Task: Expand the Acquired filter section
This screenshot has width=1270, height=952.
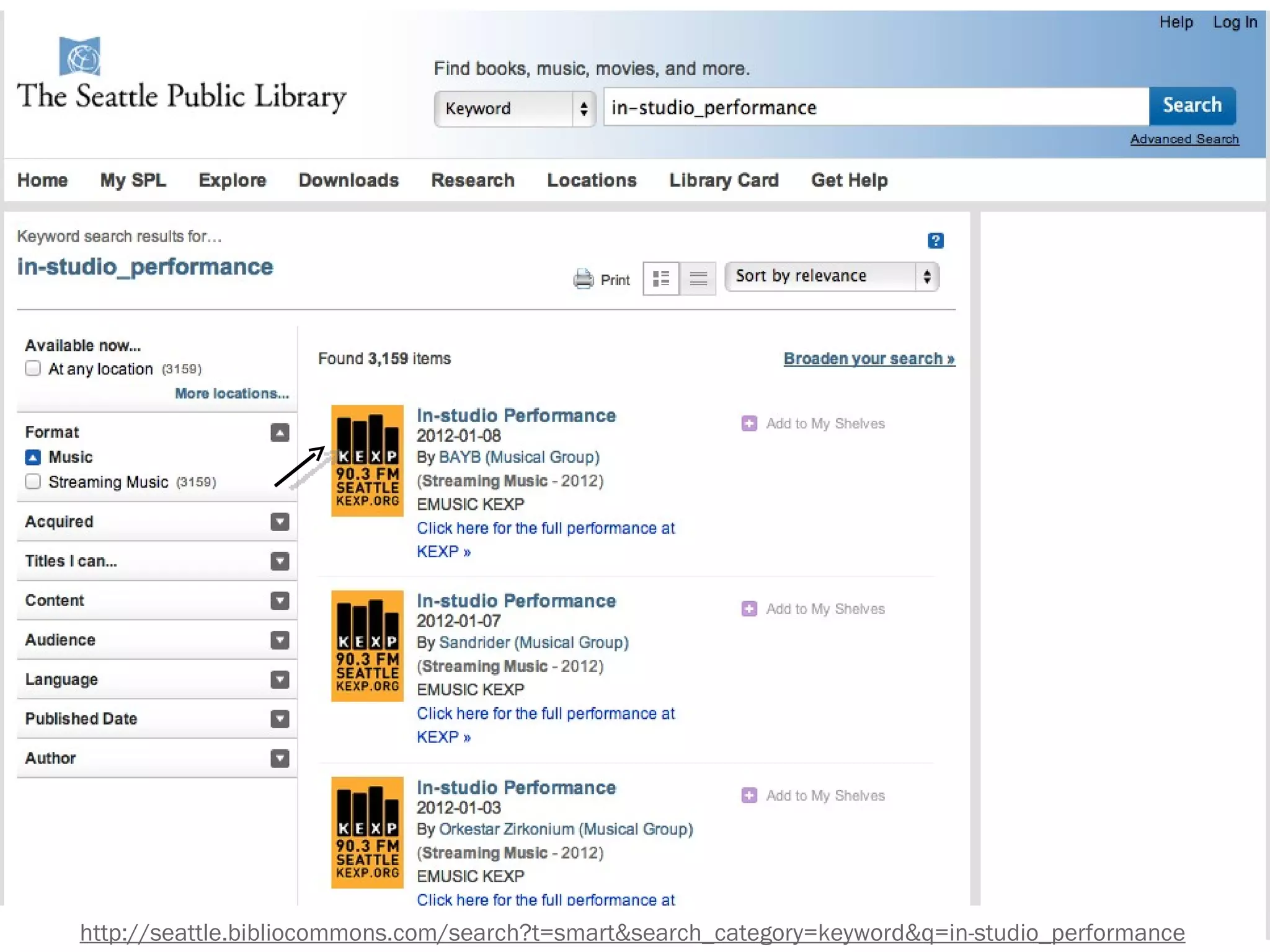Action: [x=280, y=522]
